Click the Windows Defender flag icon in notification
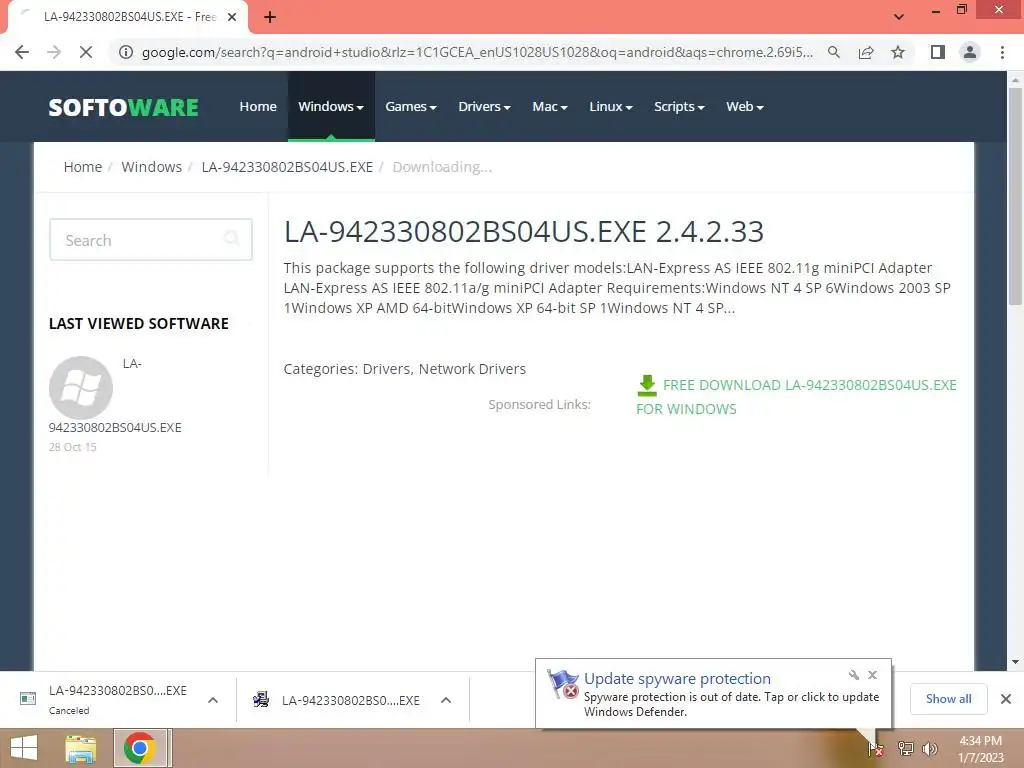The image size is (1024, 768). pyautogui.click(x=562, y=684)
